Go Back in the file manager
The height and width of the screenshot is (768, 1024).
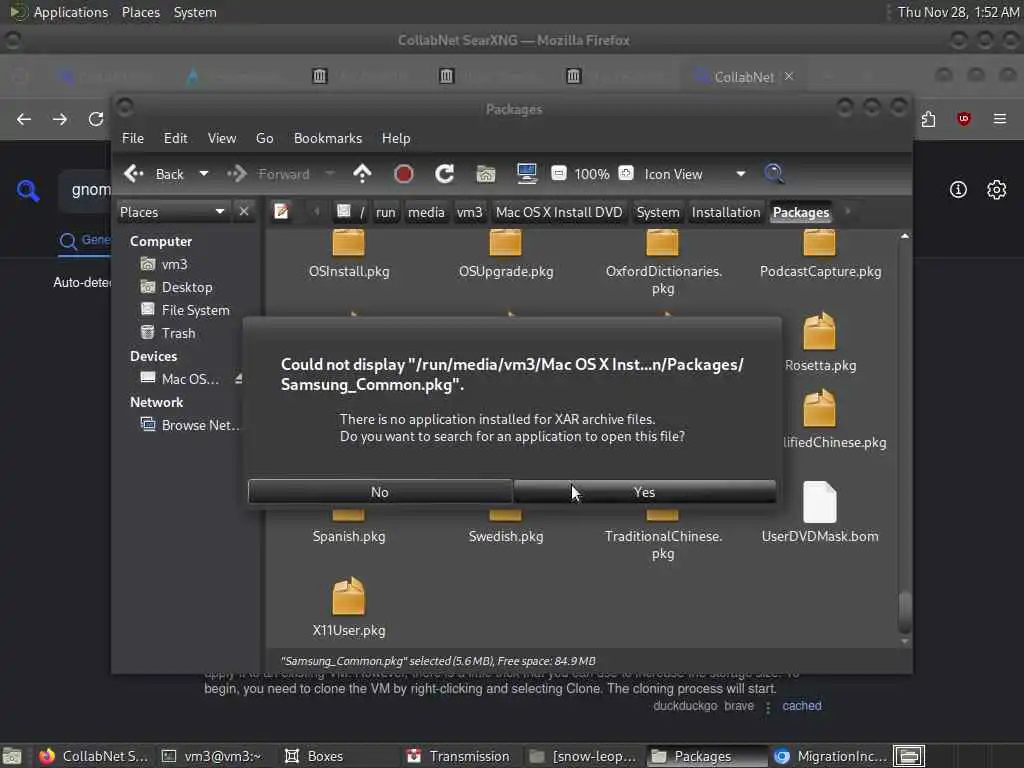point(154,174)
